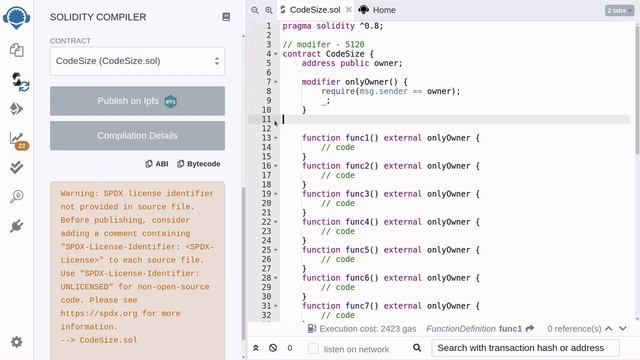Click the editor vertical scrollbar
Screen dimensions: 640x360
coord(637,90)
